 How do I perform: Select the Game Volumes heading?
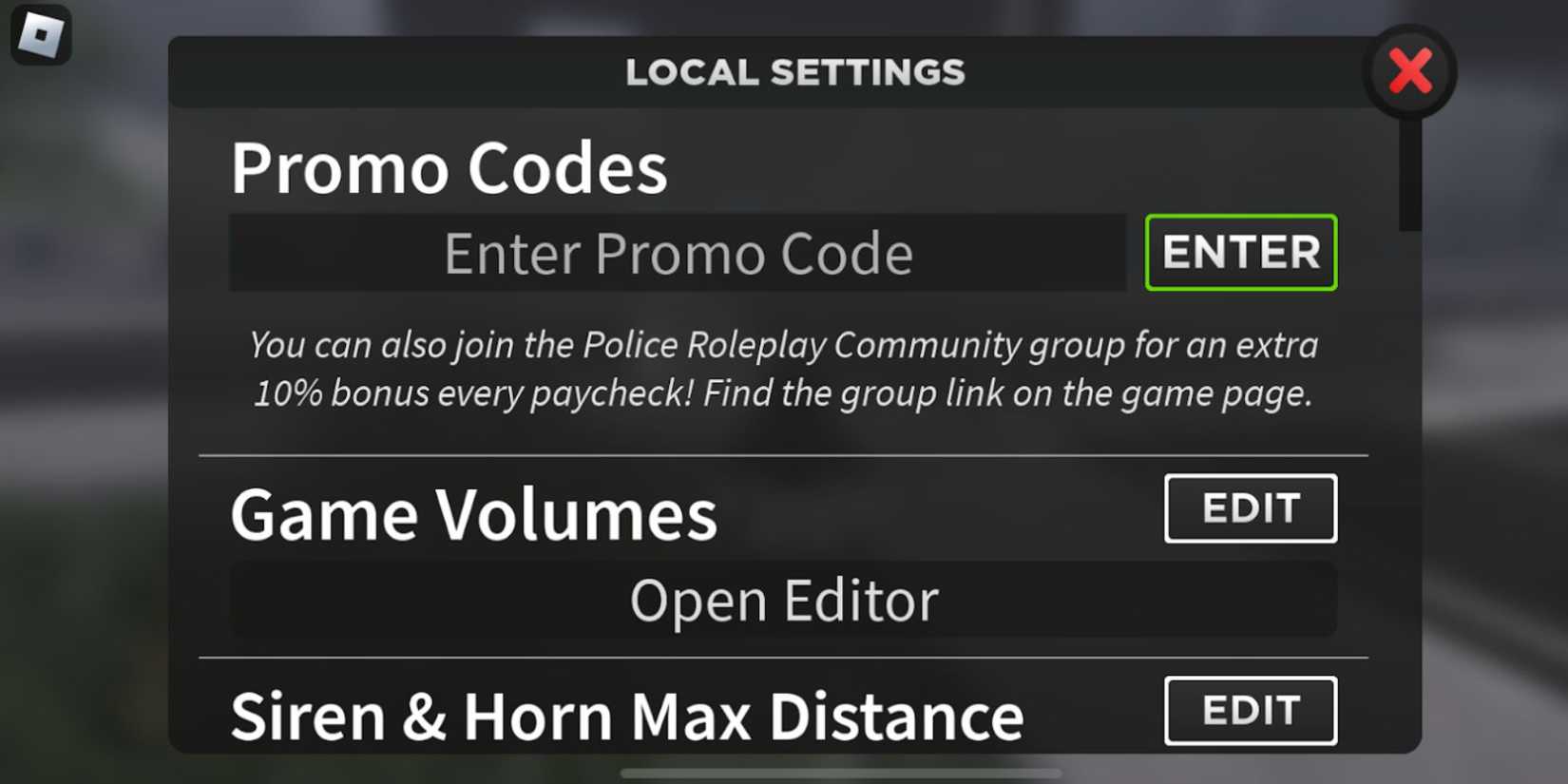473,514
